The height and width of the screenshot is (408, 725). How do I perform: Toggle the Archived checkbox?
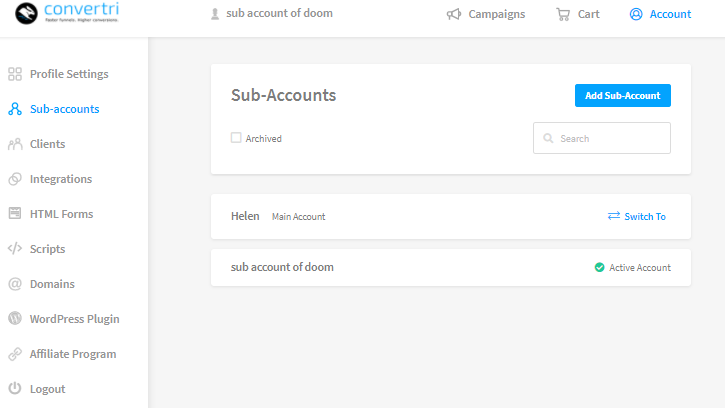[236, 138]
